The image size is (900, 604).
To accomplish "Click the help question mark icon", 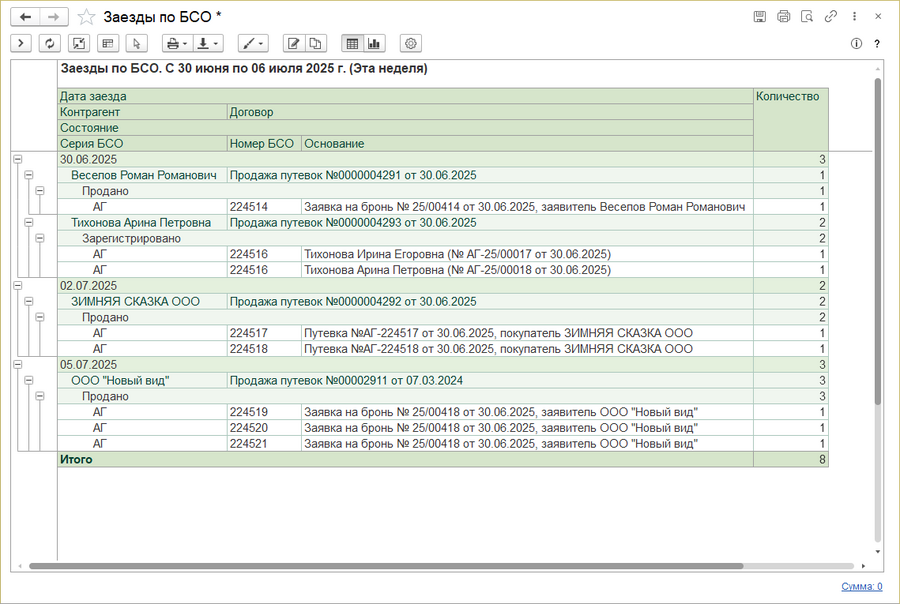I will (x=877, y=44).
